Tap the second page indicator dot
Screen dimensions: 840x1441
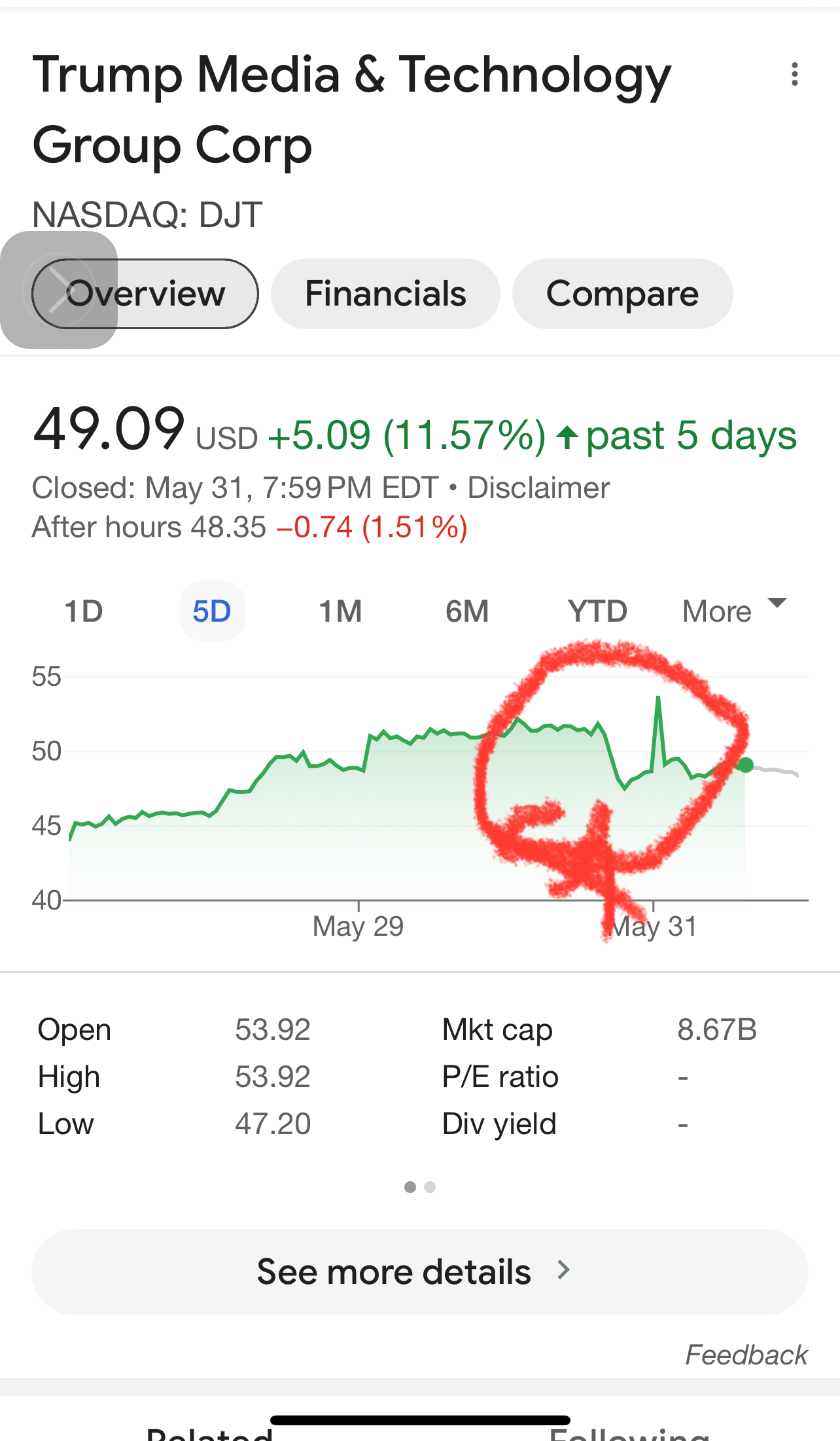[430, 1187]
